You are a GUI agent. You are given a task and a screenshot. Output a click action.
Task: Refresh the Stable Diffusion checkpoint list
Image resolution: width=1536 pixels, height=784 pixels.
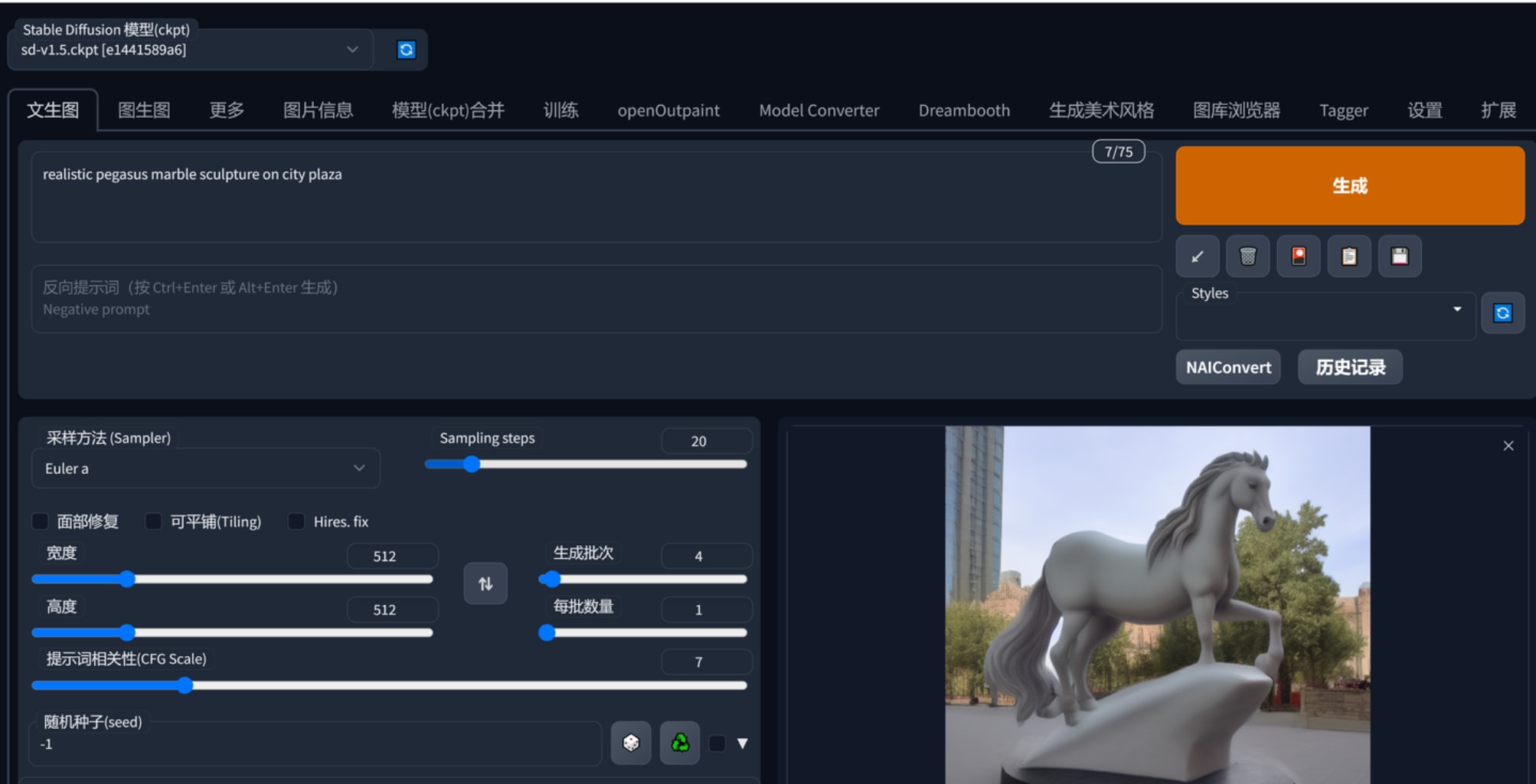pyautogui.click(x=406, y=50)
